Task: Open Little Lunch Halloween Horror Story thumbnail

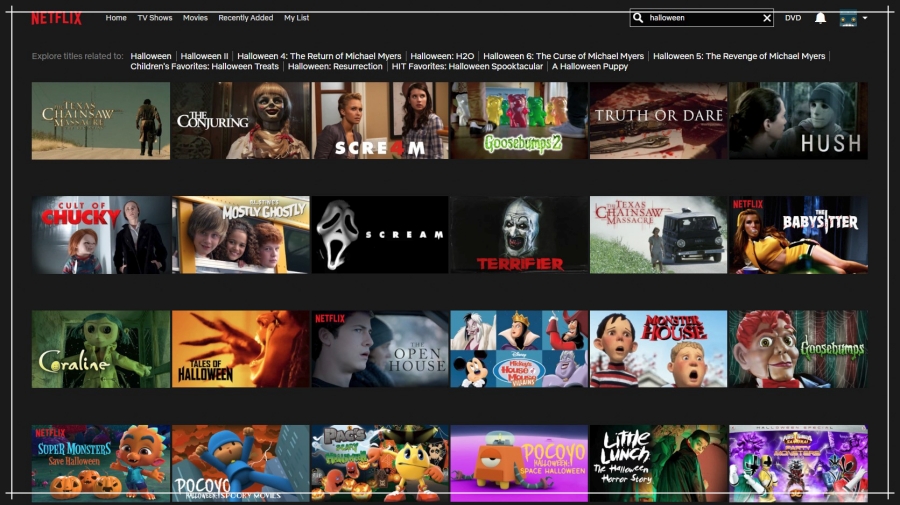Action: pyautogui.click(x=658, y=463)
